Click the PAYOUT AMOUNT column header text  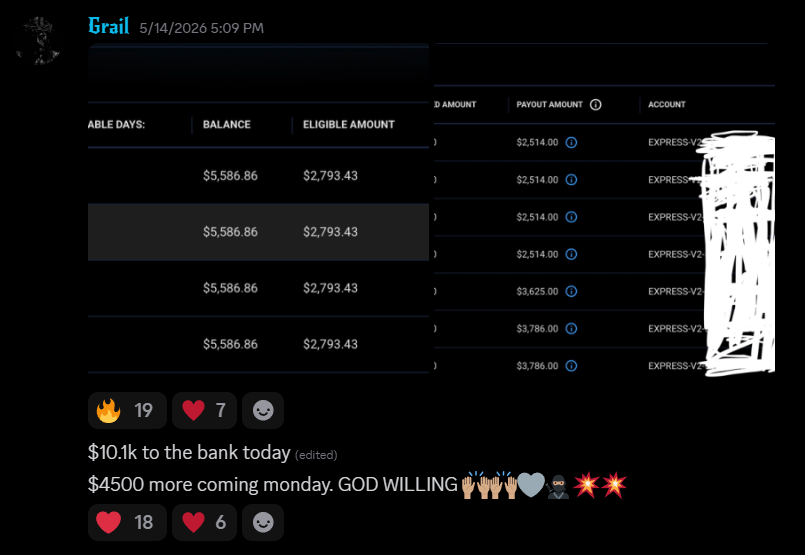549,105
